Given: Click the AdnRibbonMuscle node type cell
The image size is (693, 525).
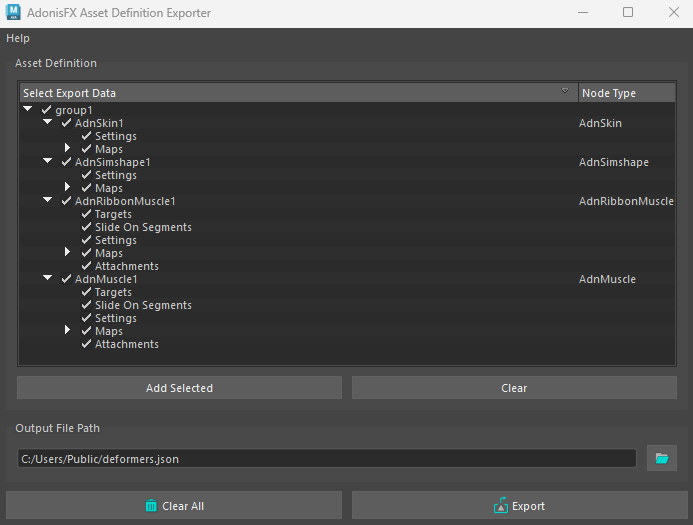Looking at the screenshot, I should click(x=626, y=201).
